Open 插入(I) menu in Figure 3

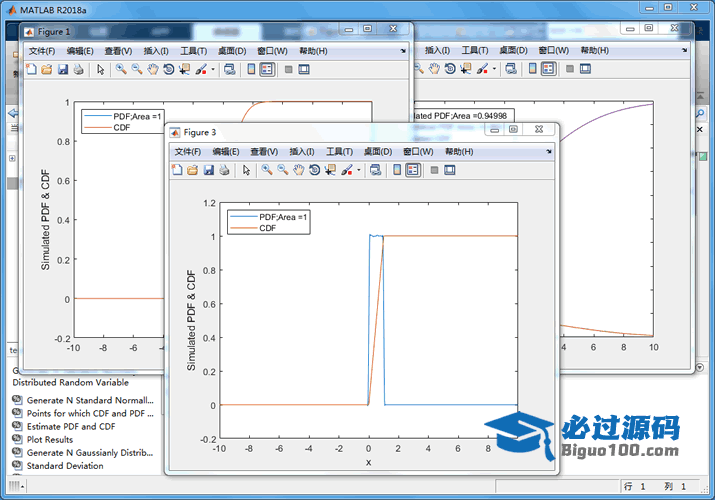pos(301,152)
